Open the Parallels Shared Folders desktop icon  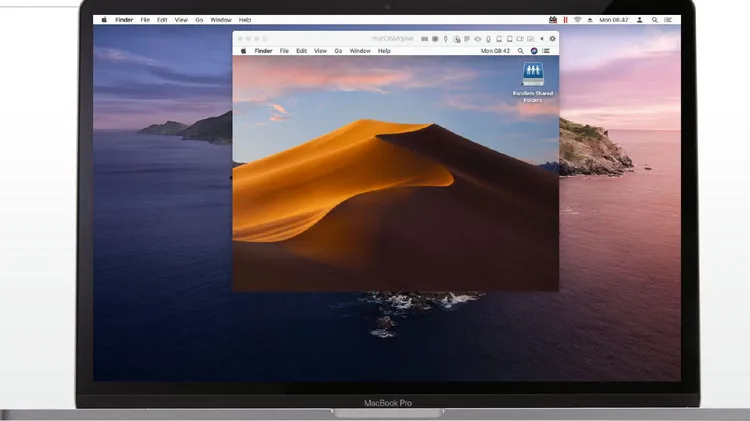click(x=532, y=75)
